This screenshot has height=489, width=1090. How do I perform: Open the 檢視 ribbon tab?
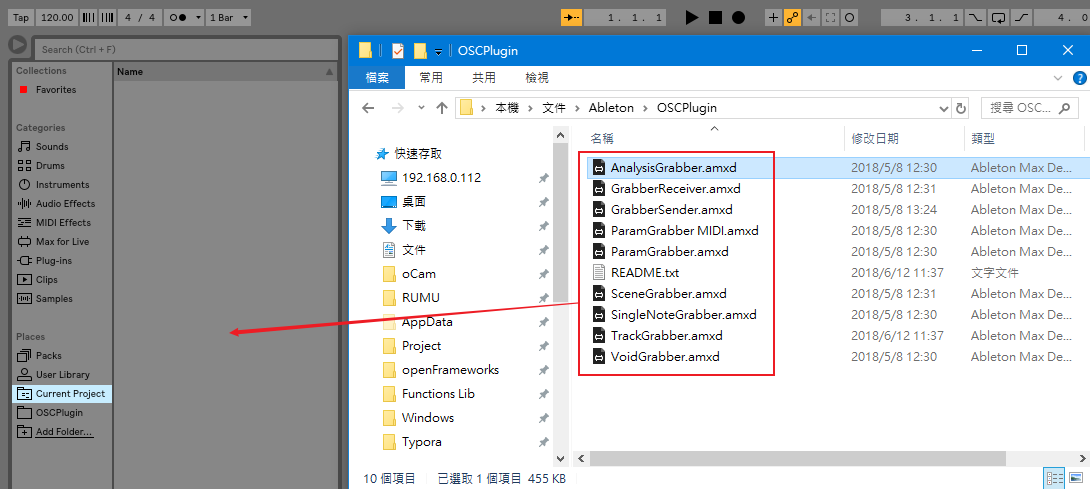537,78
